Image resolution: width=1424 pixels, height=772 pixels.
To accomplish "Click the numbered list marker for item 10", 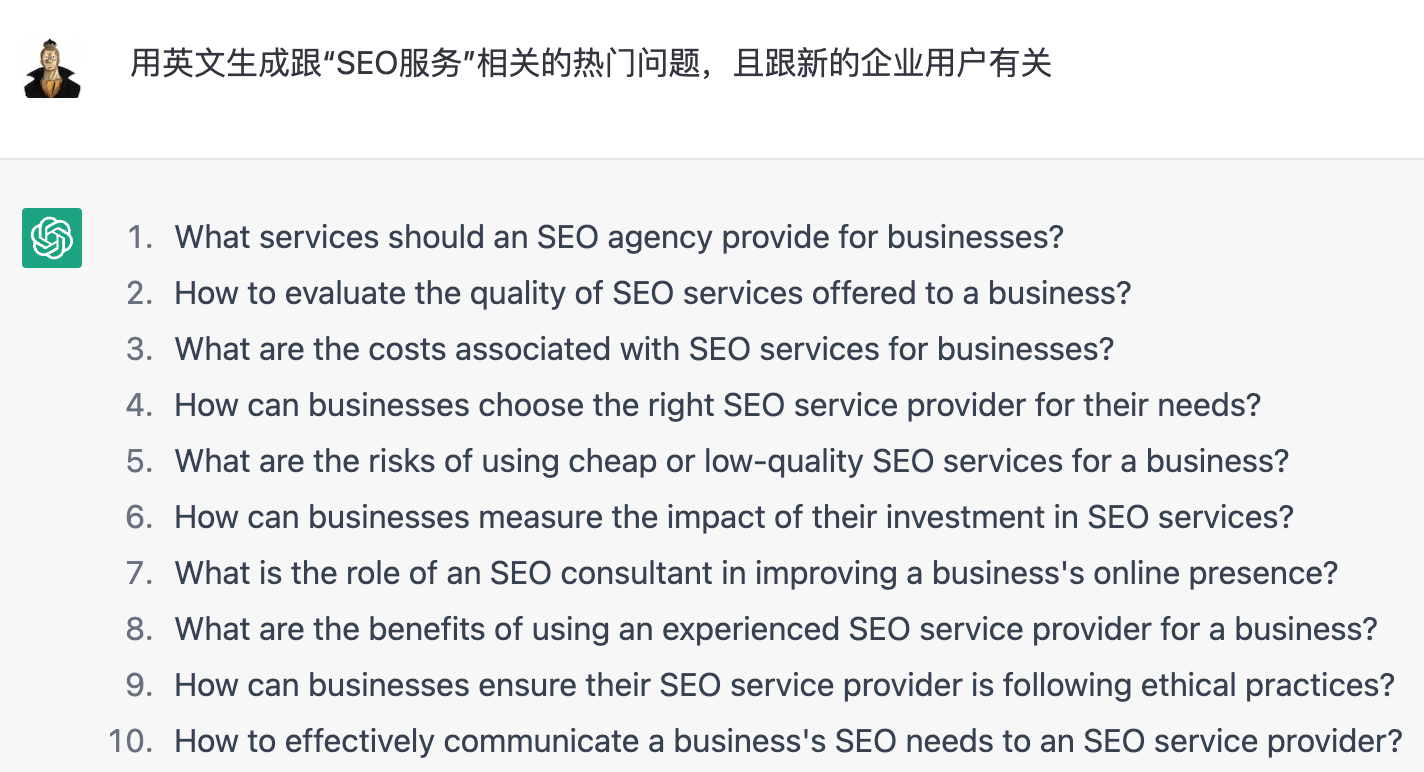I will (130, 741).
